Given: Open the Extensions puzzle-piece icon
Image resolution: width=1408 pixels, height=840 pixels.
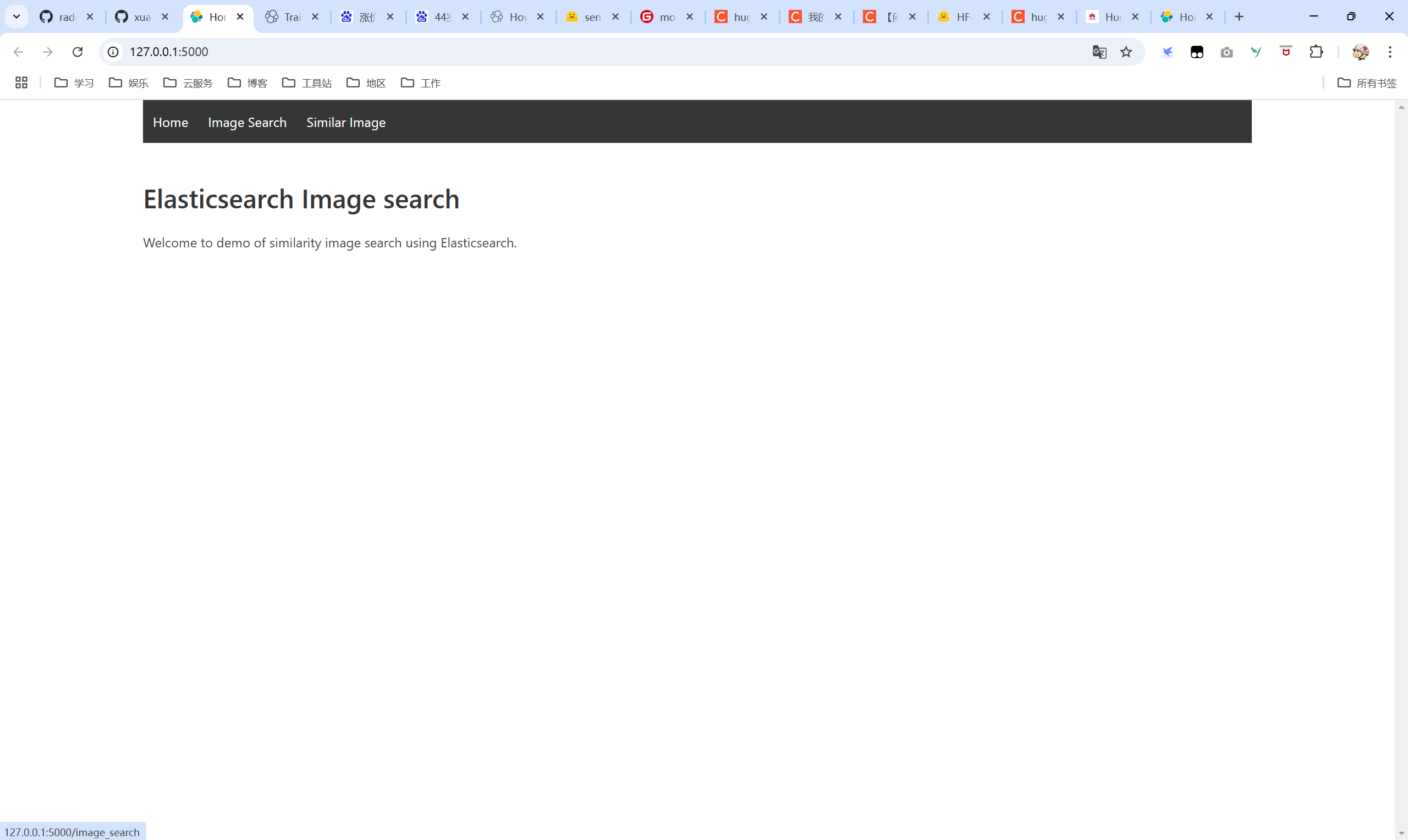Looking at the screenshot, I should (1316, 52).
